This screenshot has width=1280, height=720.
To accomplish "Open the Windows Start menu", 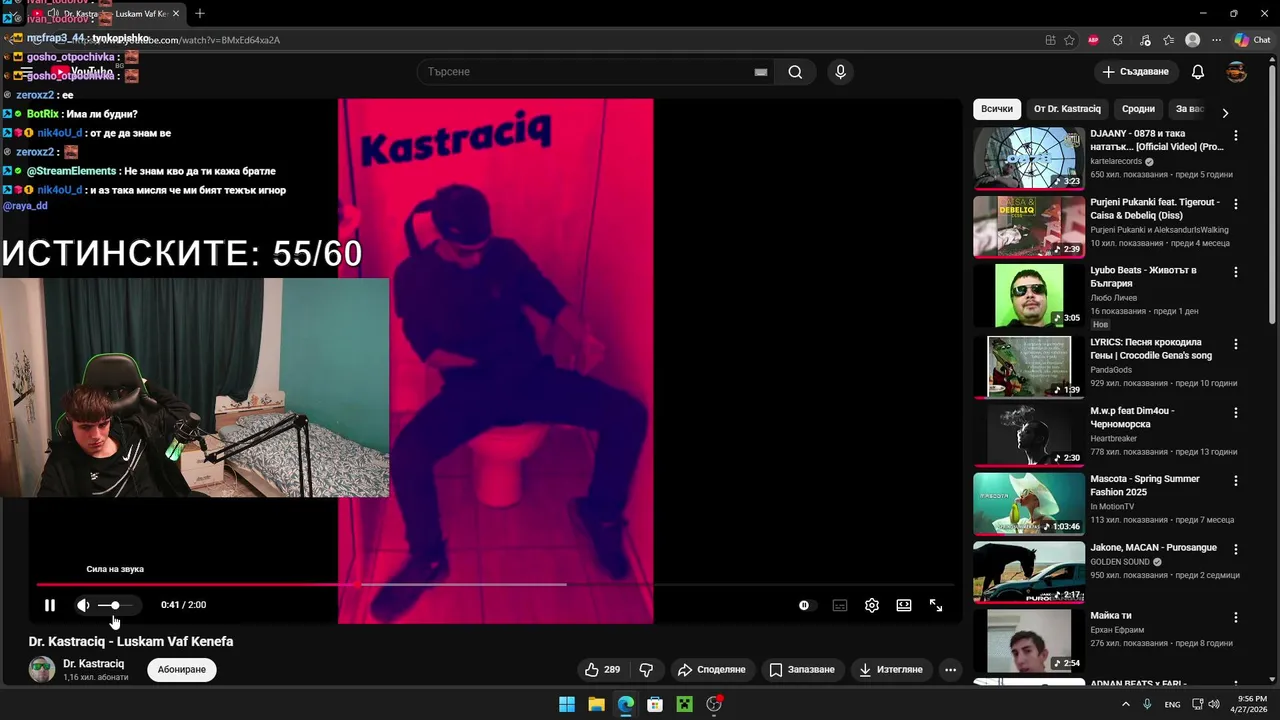I will click(567, 704).
